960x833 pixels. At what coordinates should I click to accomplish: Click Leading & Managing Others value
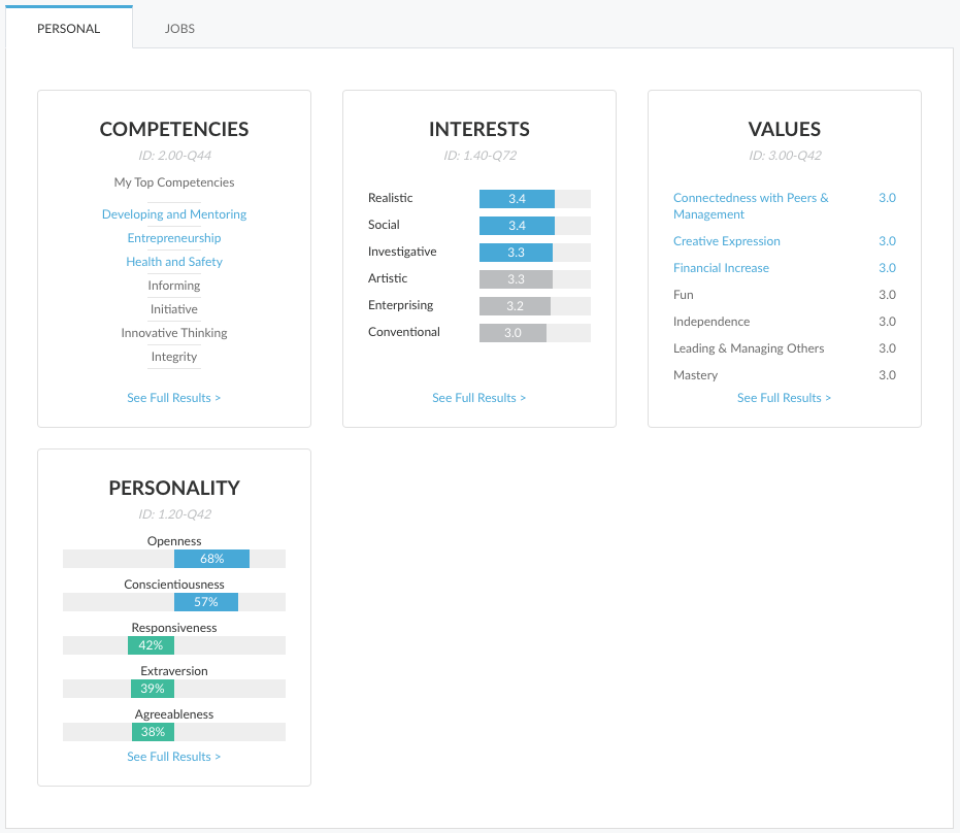click(748, 349)
